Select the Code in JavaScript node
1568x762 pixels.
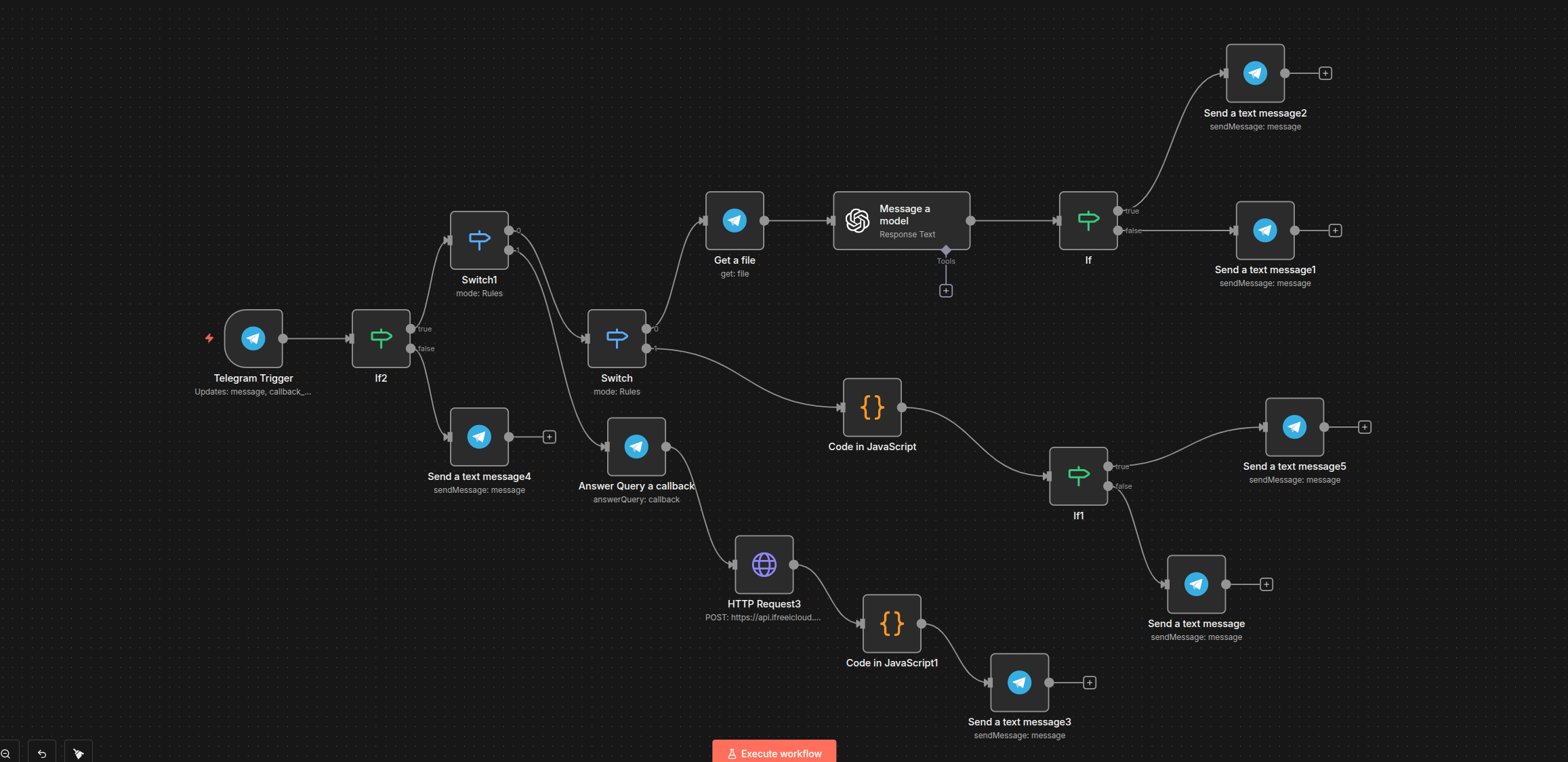click(x=872, y=407)
